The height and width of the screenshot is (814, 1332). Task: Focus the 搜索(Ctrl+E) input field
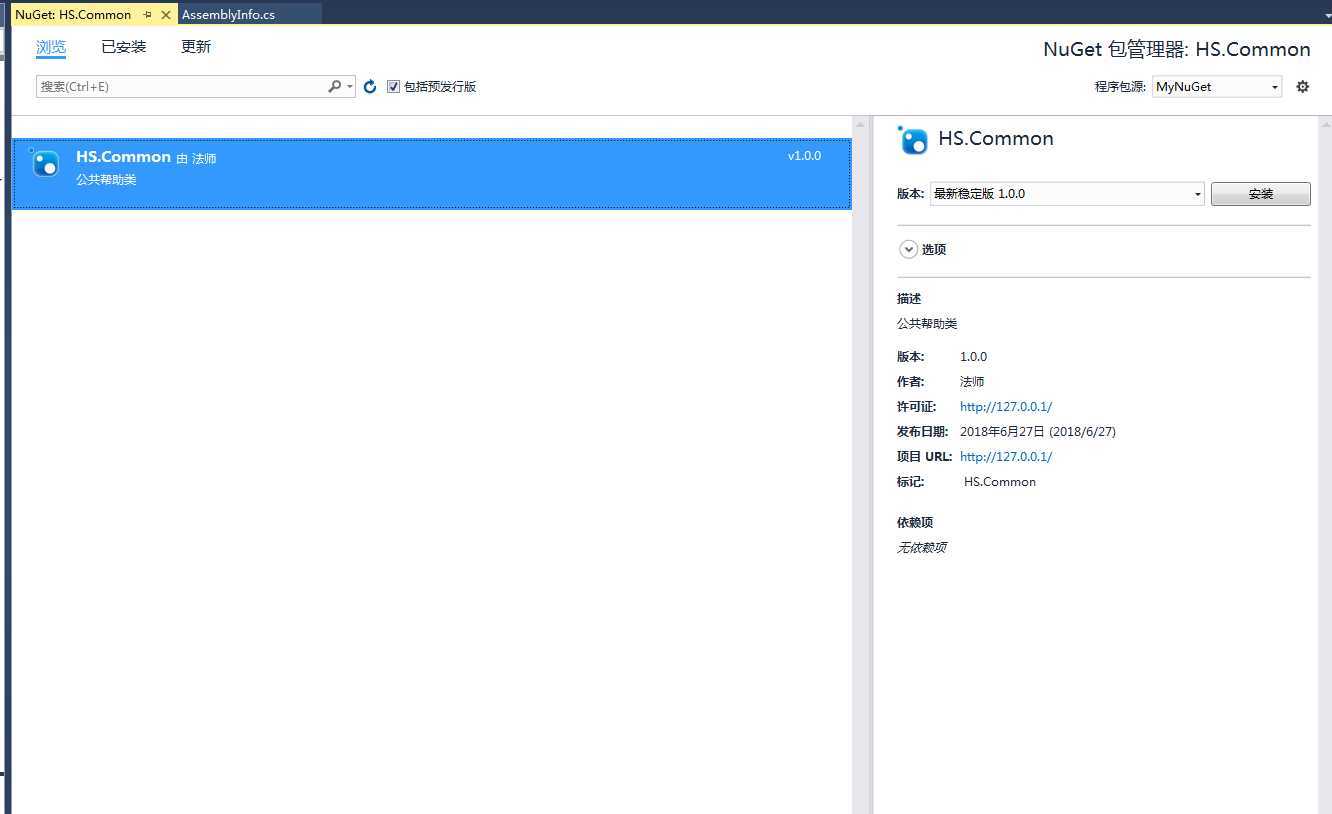[x=182, y=87]
